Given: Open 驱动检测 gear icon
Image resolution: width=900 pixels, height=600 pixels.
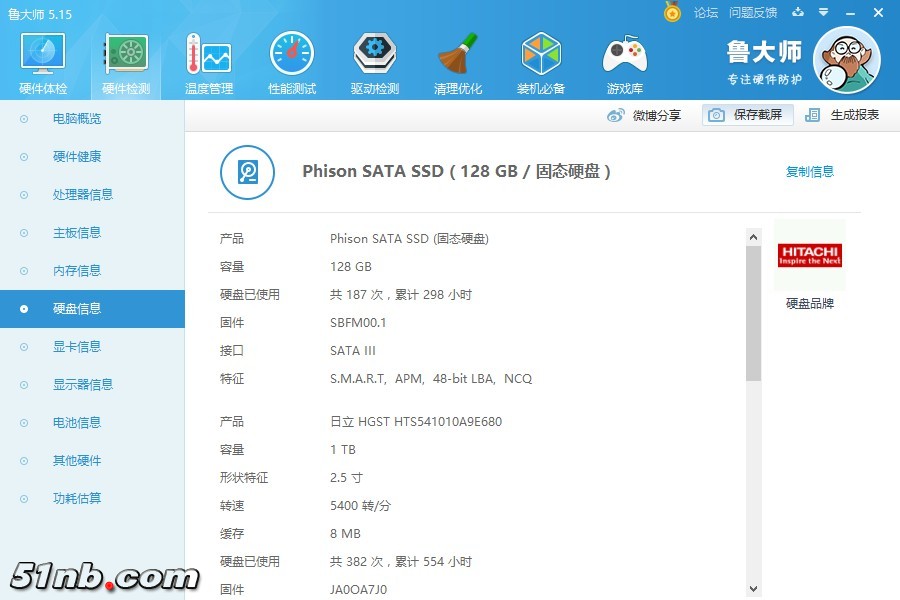Looking at the screenshot, I should pyautogui.click(x=375, y=62).
